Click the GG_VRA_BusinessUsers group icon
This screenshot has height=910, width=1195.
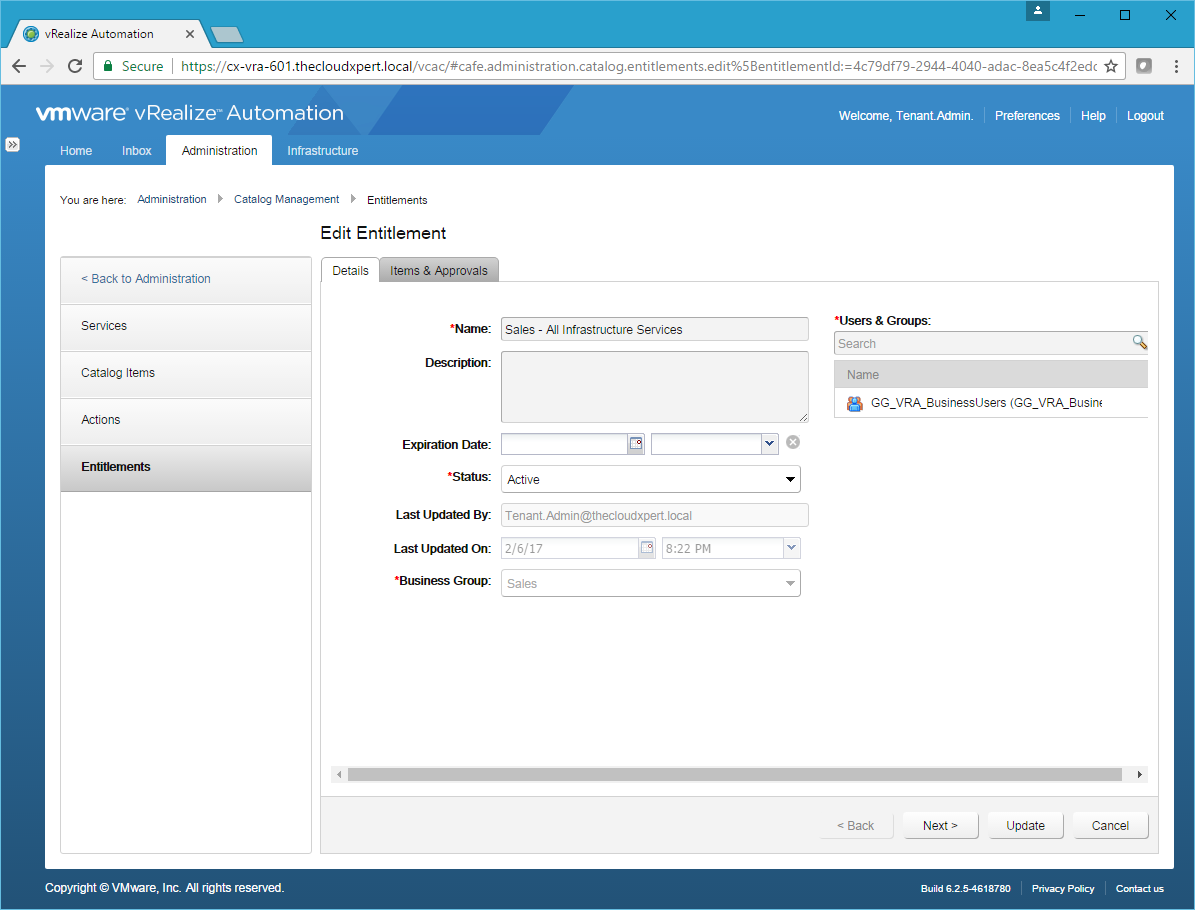point(854,403)
